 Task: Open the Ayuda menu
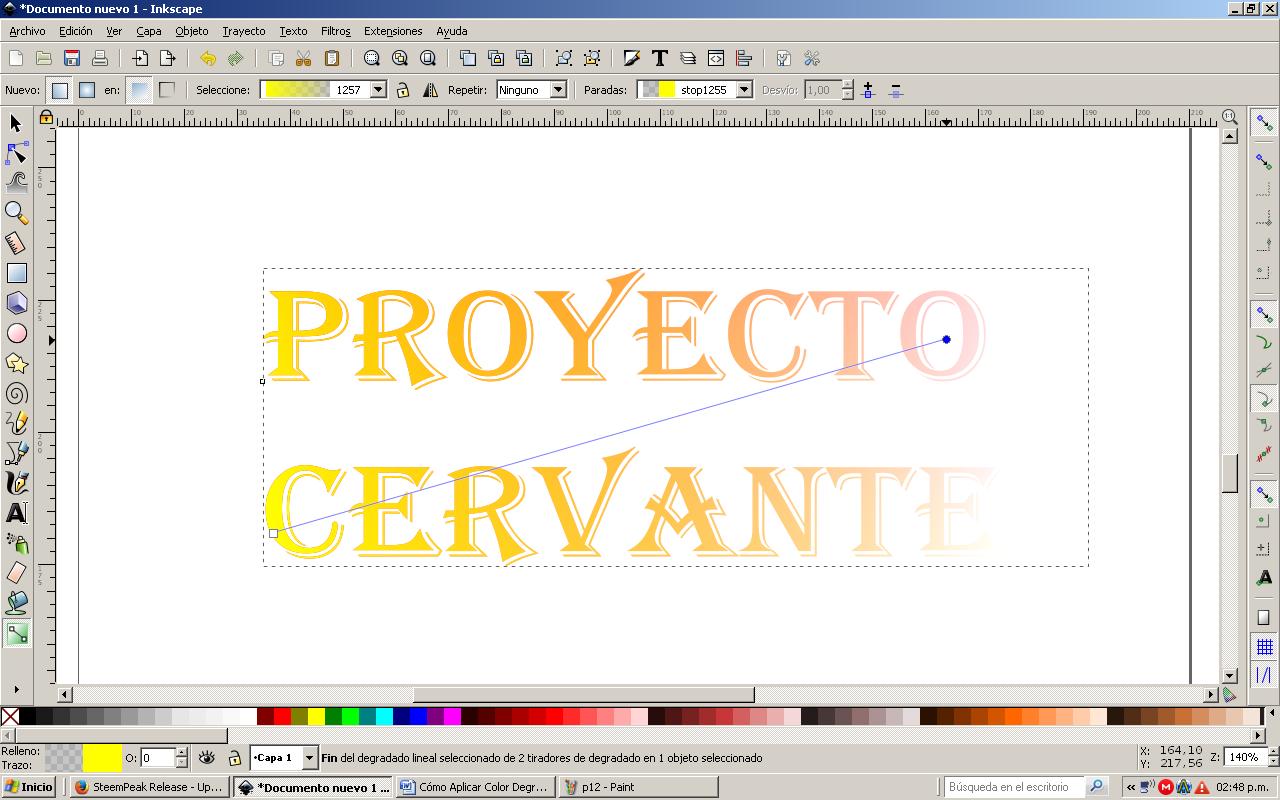[452, 31]
